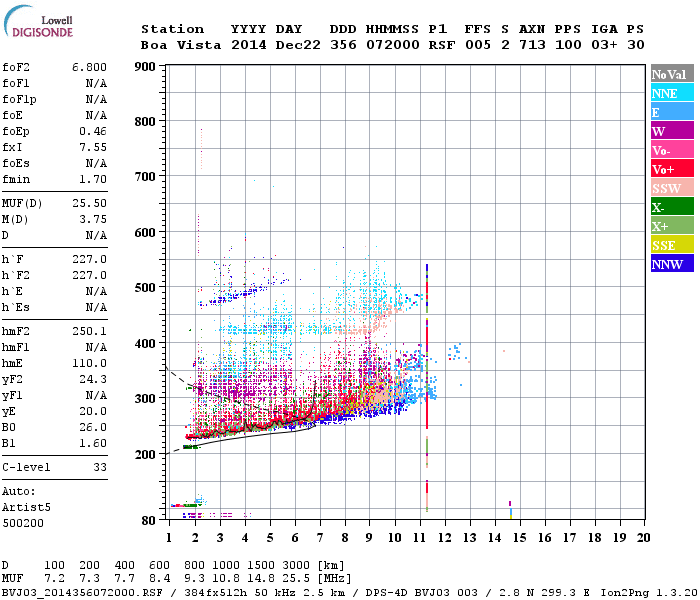Click the E blue legend swatch
This screenshot has width=700, height=600.
(x=672, y=112)
